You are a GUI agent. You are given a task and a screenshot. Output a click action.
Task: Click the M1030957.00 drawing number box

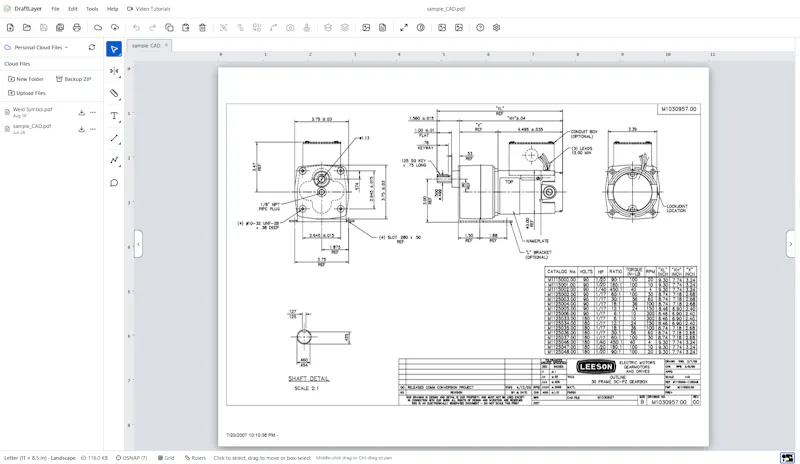pyautogui.click(x=679, y=109)
